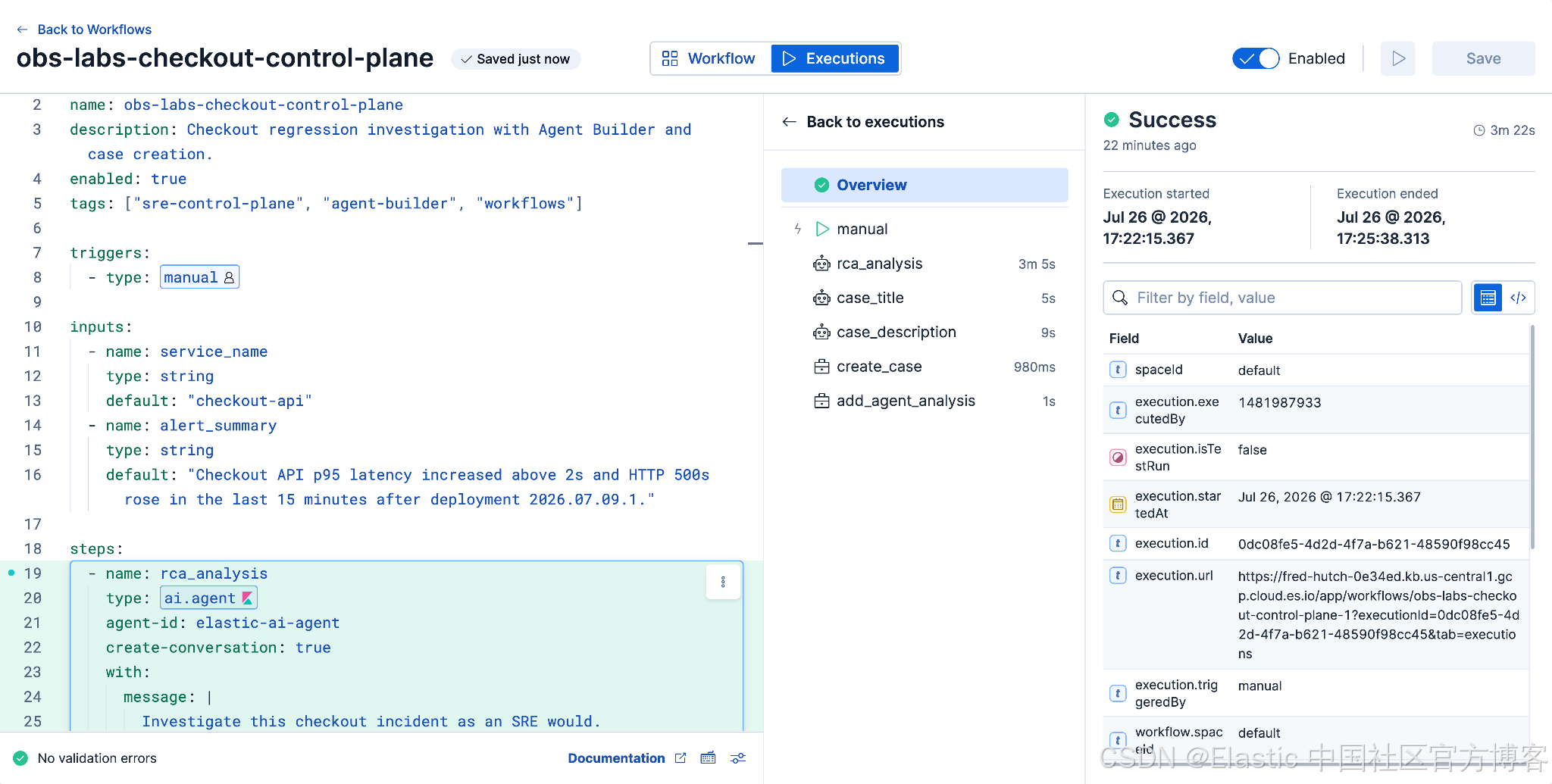Click the manual trigger badge on line 8
This screenshot has height=784, width=1552.
200,277
